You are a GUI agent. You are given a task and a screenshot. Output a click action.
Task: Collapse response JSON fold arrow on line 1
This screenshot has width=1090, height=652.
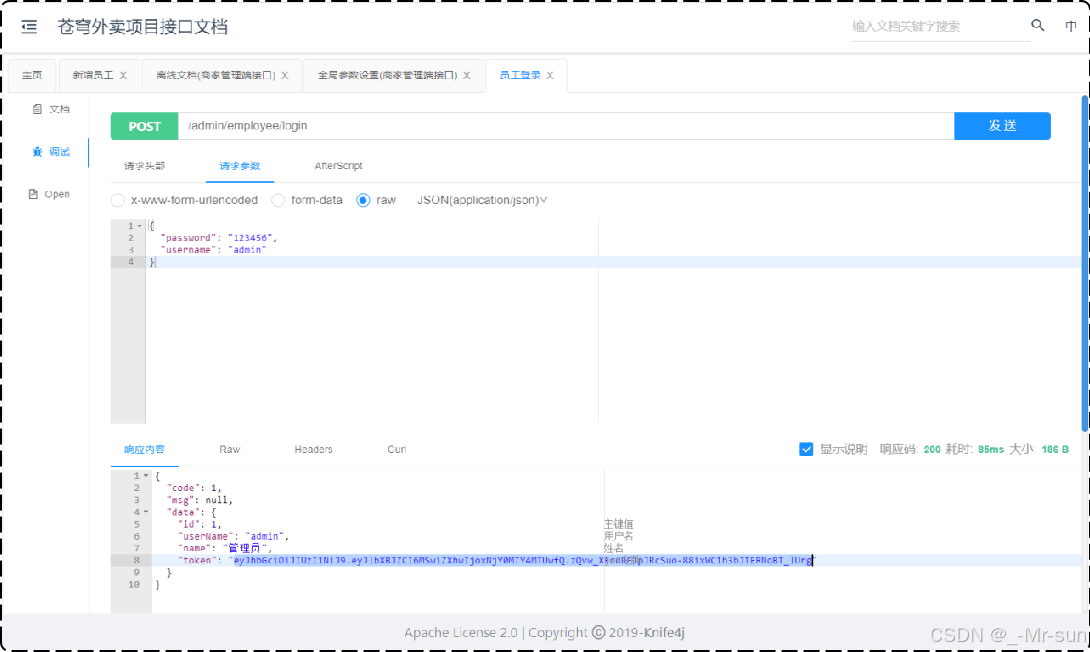pyautogui.click(x=145, y=475)
